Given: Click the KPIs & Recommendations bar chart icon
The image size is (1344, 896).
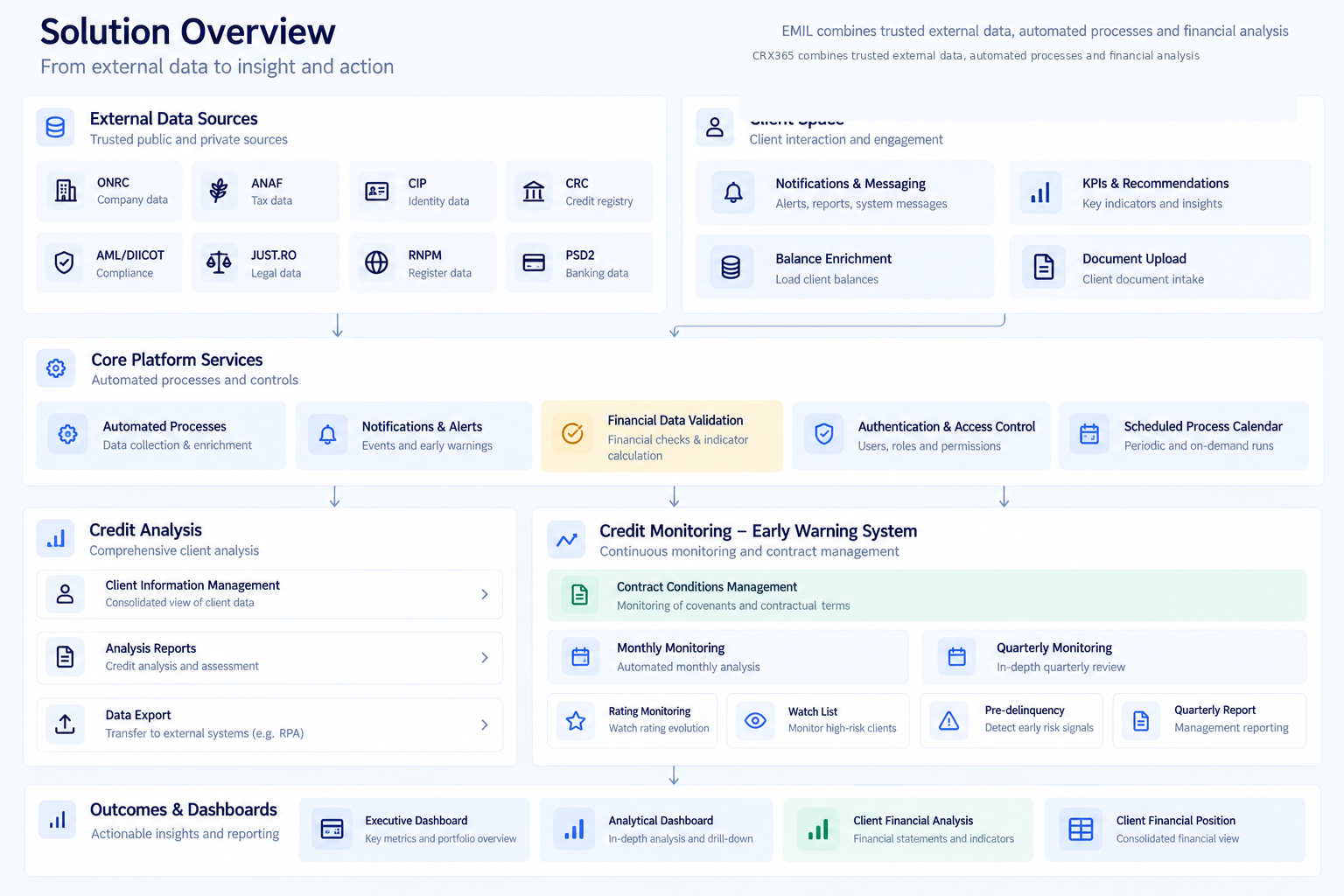Looking at the screenshot, I should (x=1040, y=192).
